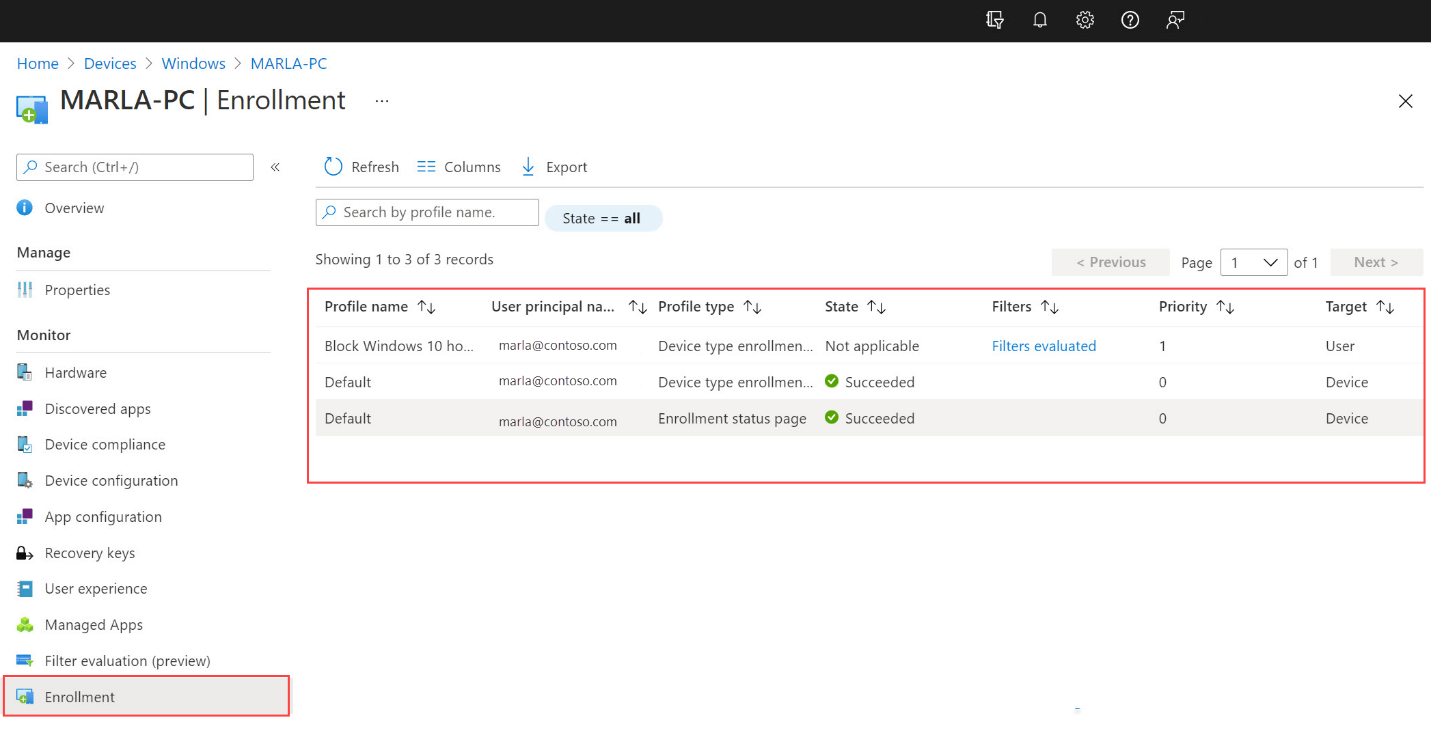The width and height of the screenshot is (1431, 735).
Task: Go to Windows breadcrumb link
Action: click(x=193, y=63)
